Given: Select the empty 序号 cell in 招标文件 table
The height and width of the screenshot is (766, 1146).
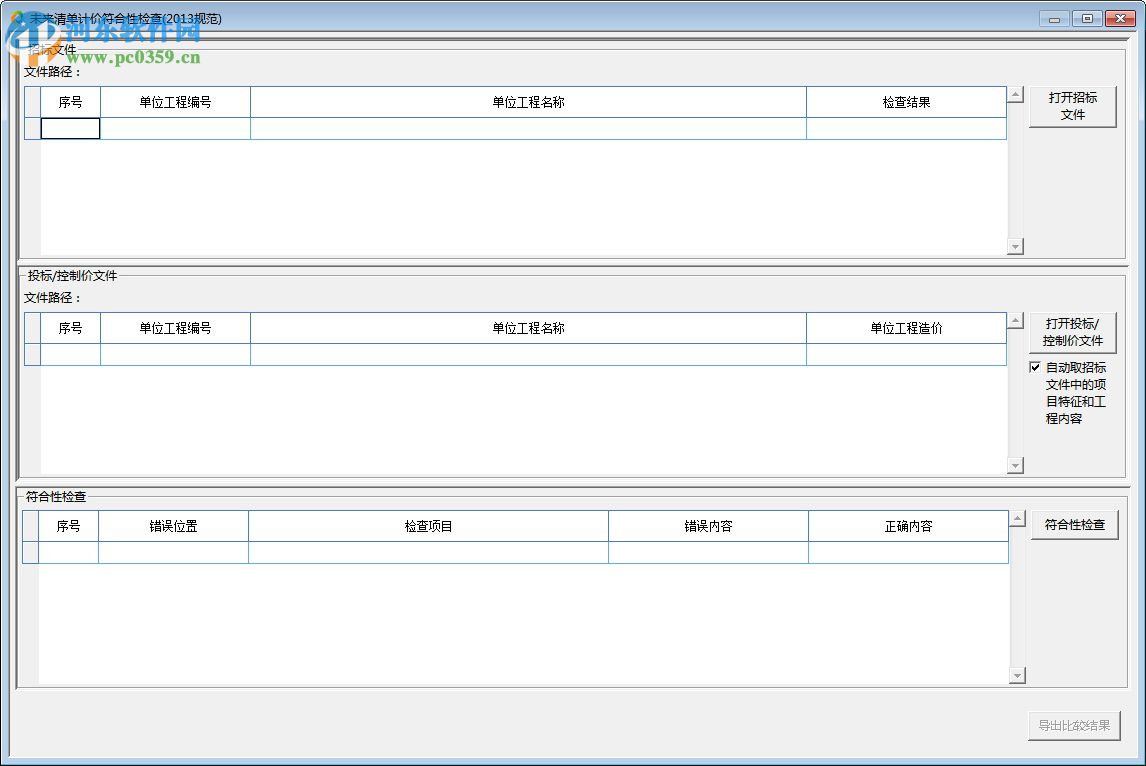Looking at the screenshot, I should click(x=70, y=129).
